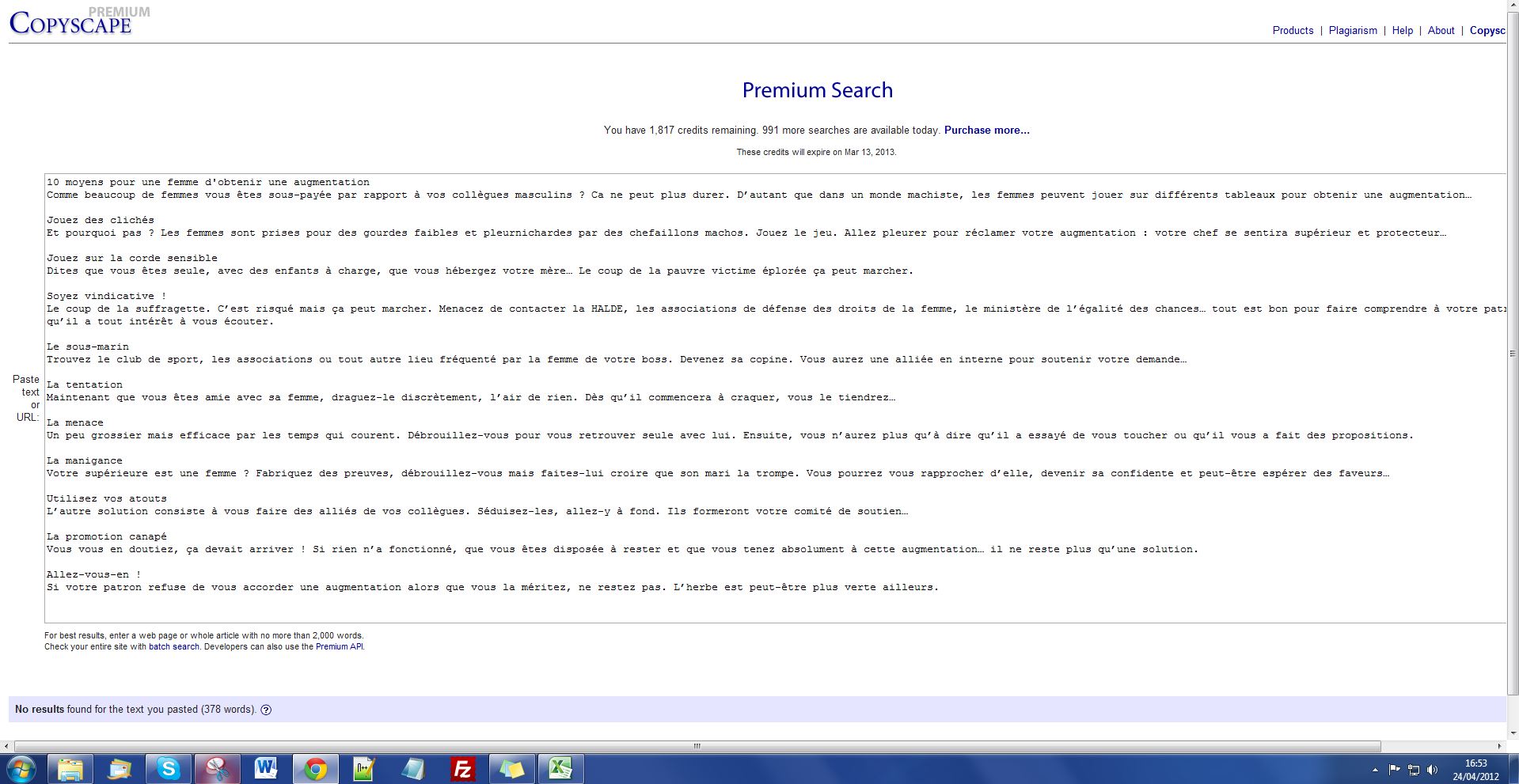
Task: Click the horizontal scrollbar right arrow
Action: (1498, 746)
